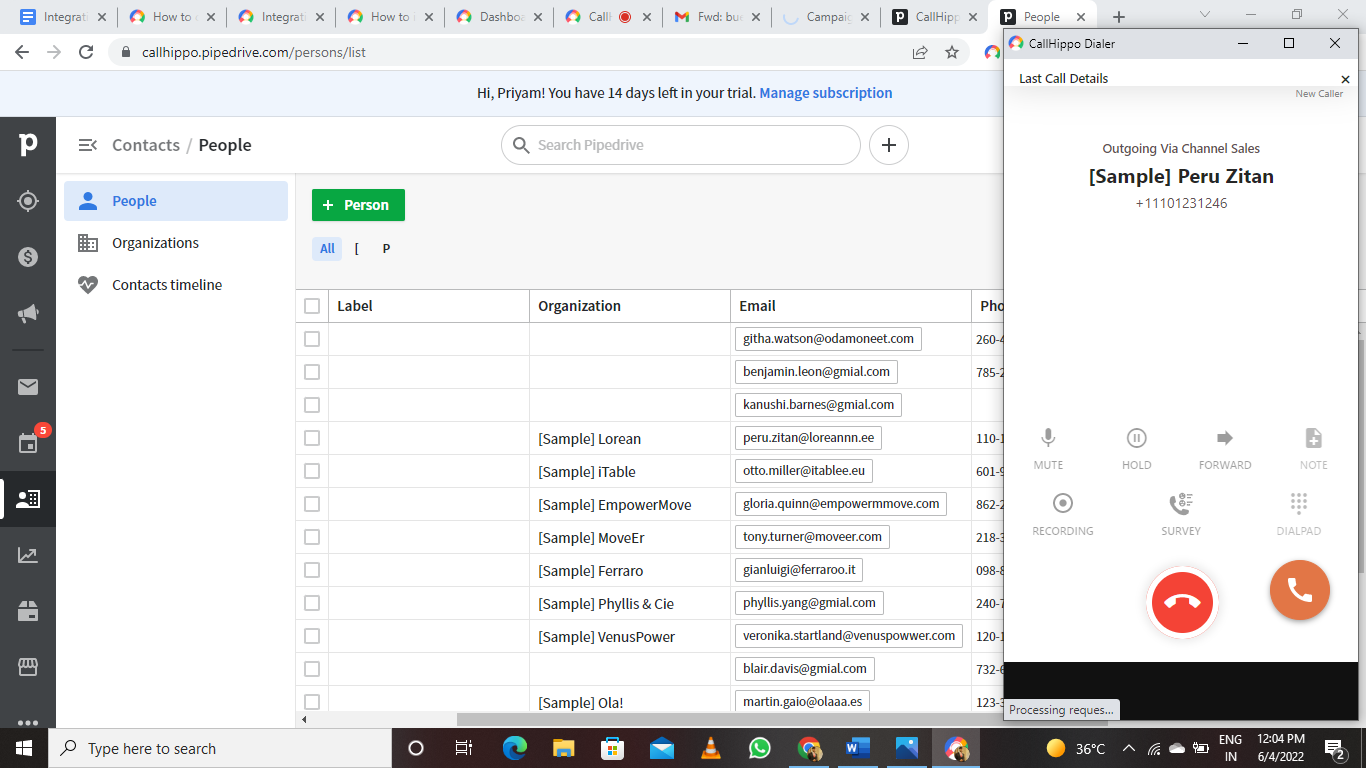Open Contacts icon in sidebar

28,498
